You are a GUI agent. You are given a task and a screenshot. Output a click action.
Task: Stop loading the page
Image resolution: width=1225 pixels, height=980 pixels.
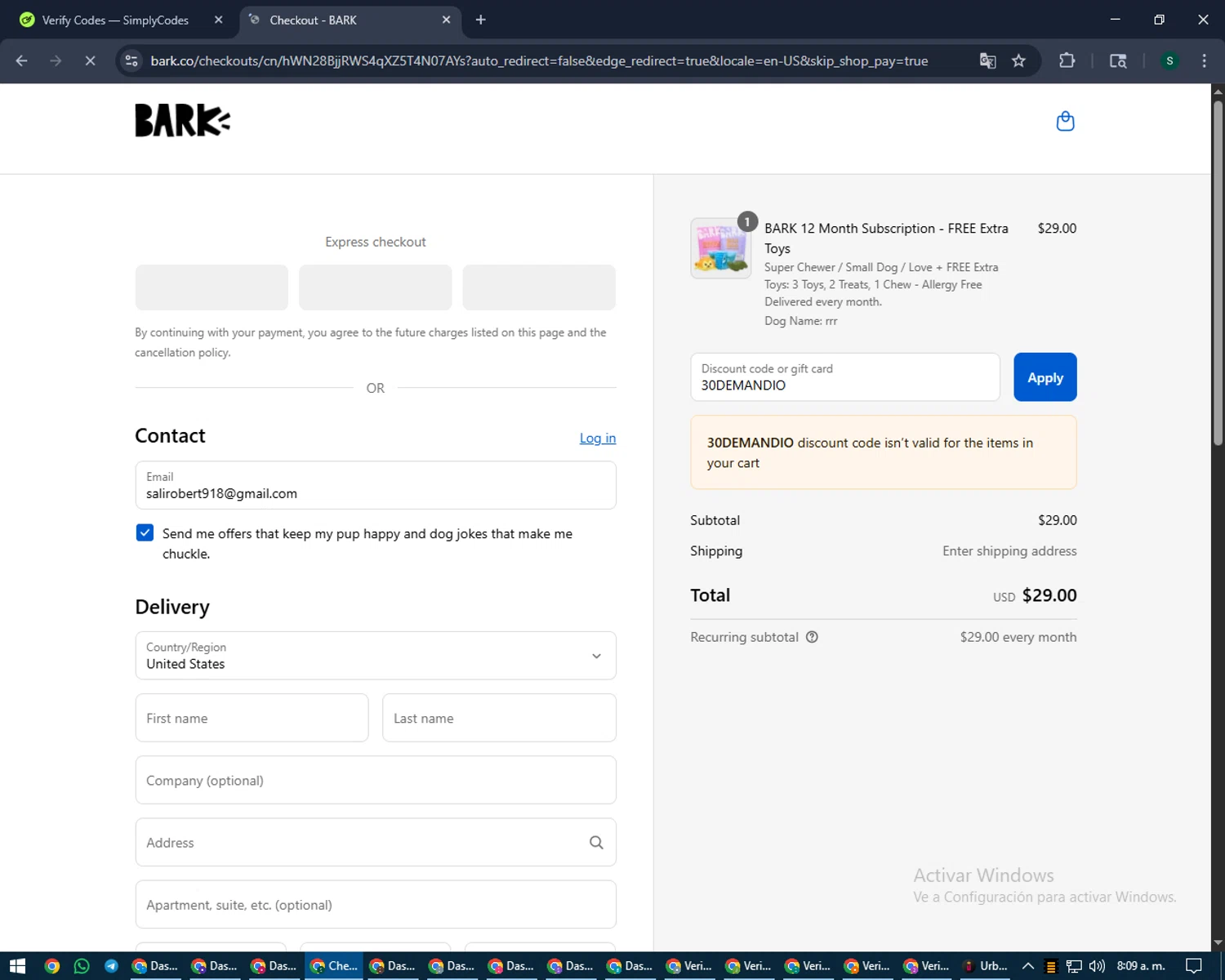pos(90,60)
